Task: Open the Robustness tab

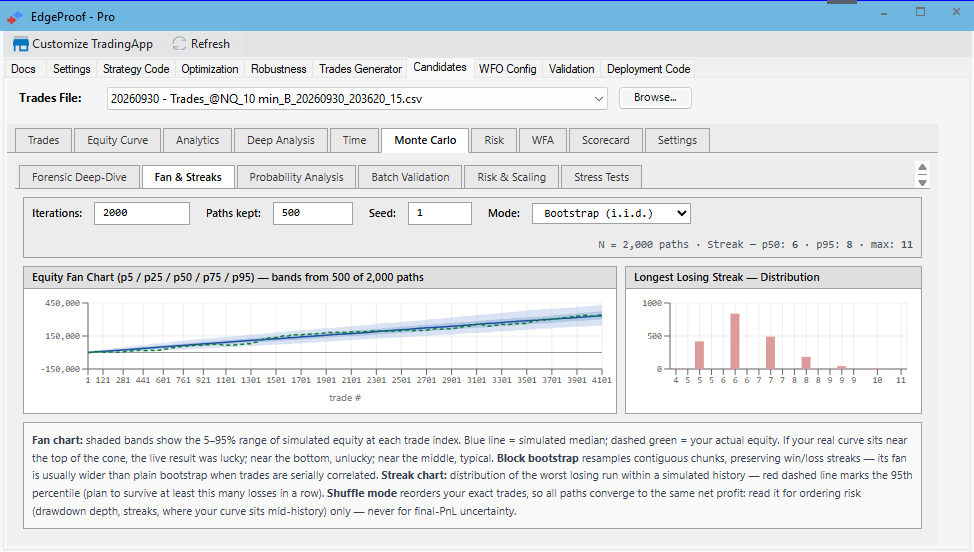Action: point(278,69)
